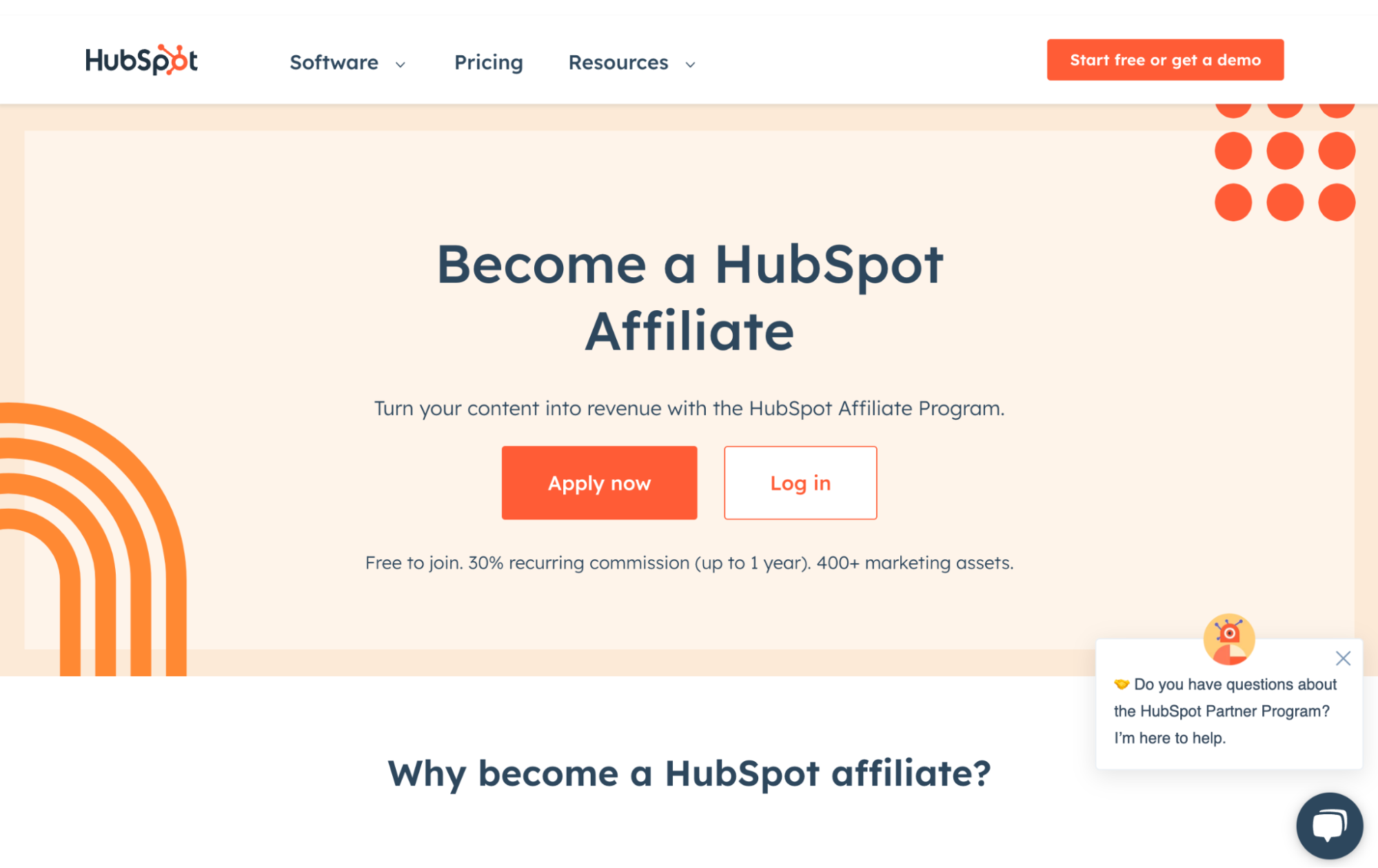Viewport: 1378px width, 868px height.
Task: Click the Log in button
Action: [800, 482]
